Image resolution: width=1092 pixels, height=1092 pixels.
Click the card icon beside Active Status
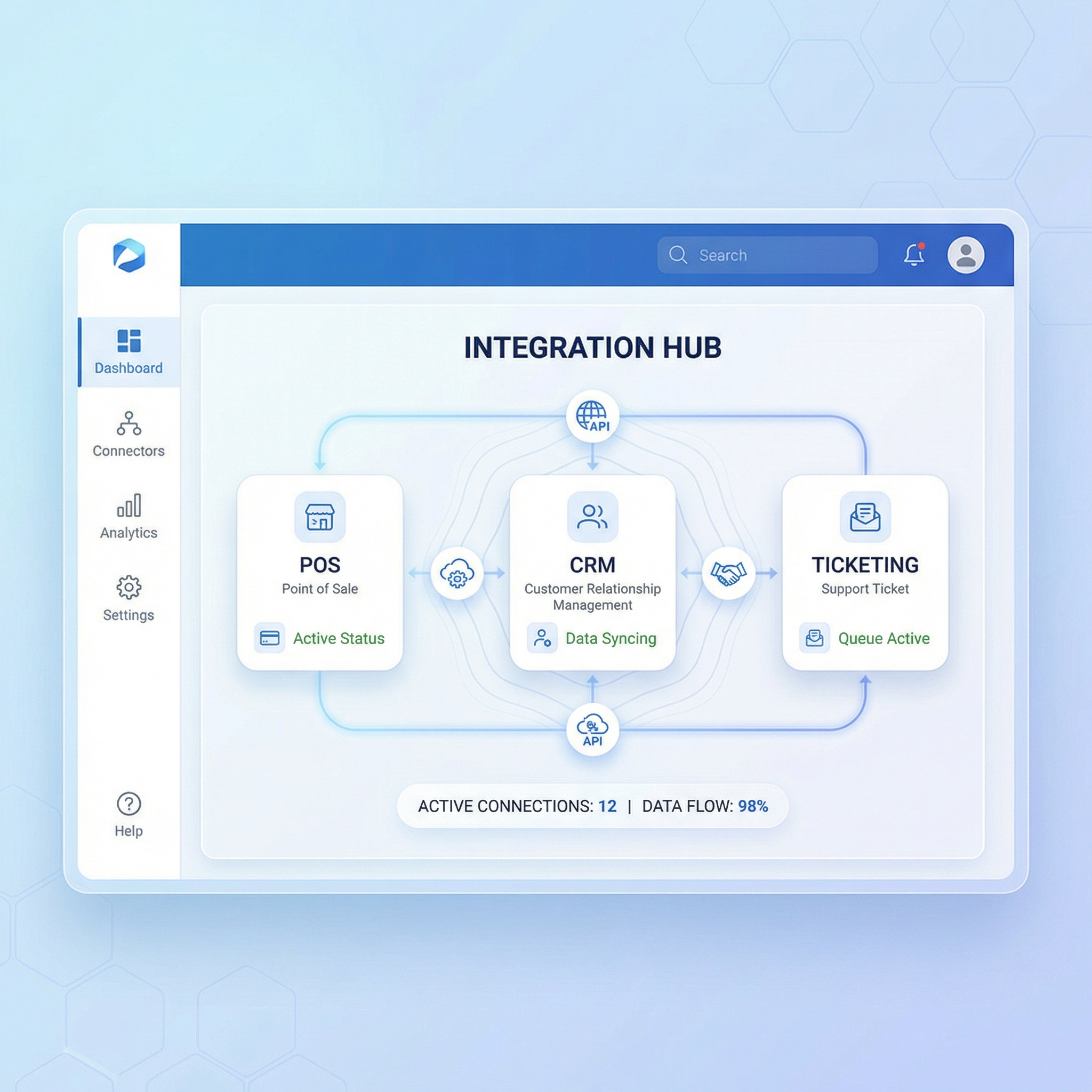point(270,638)
